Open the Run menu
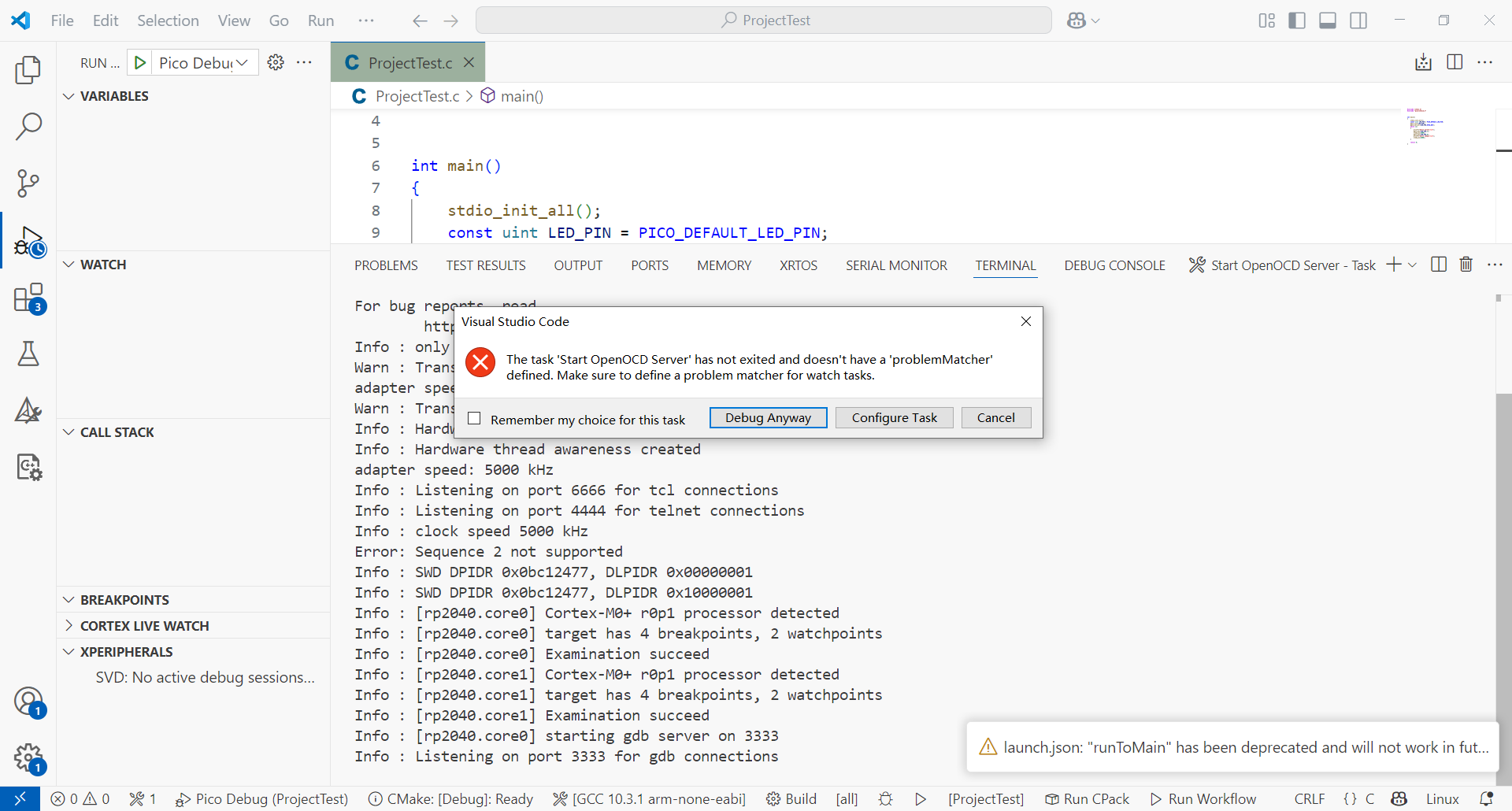This screenshot has width=1512, height=811. pos(321,20)
